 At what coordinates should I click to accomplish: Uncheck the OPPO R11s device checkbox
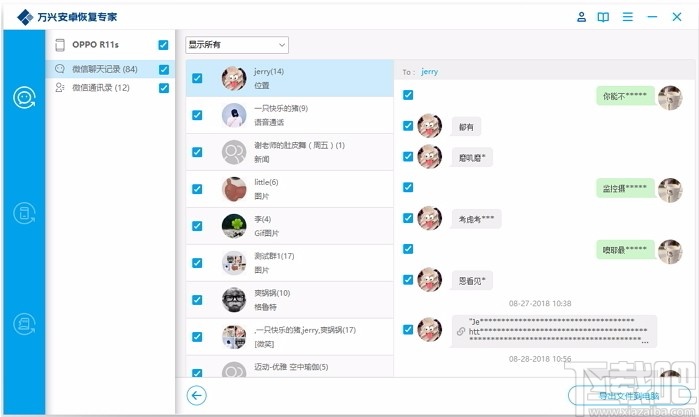163,45
